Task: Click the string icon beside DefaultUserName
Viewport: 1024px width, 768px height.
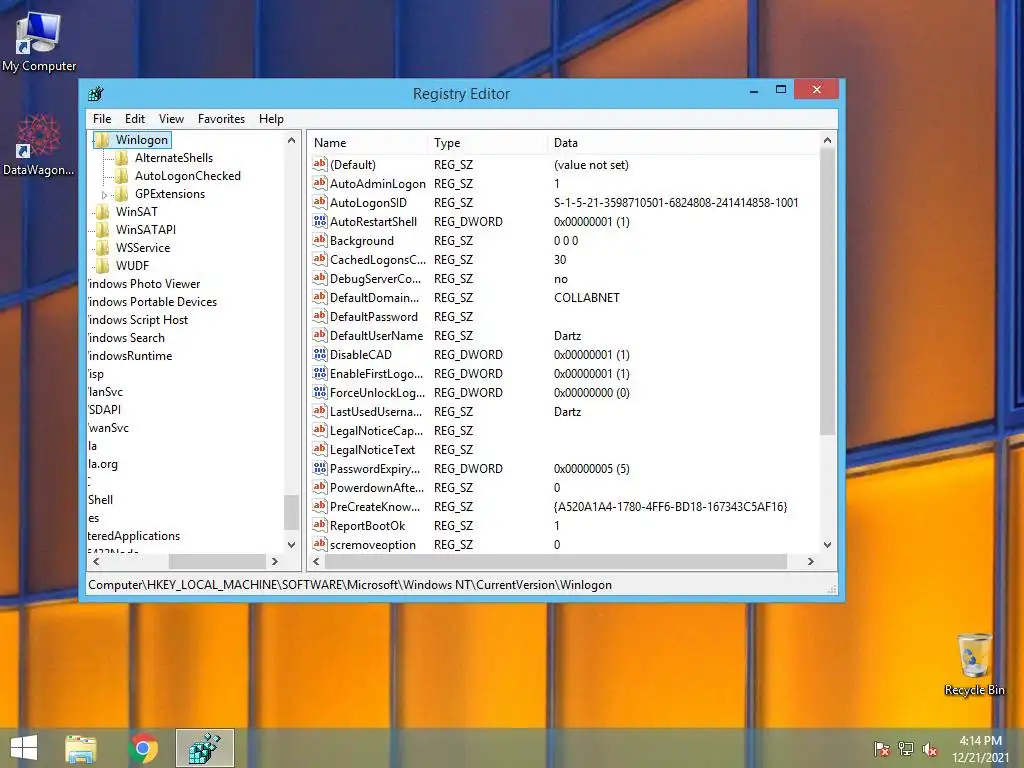Action: (x=319, y=335)
